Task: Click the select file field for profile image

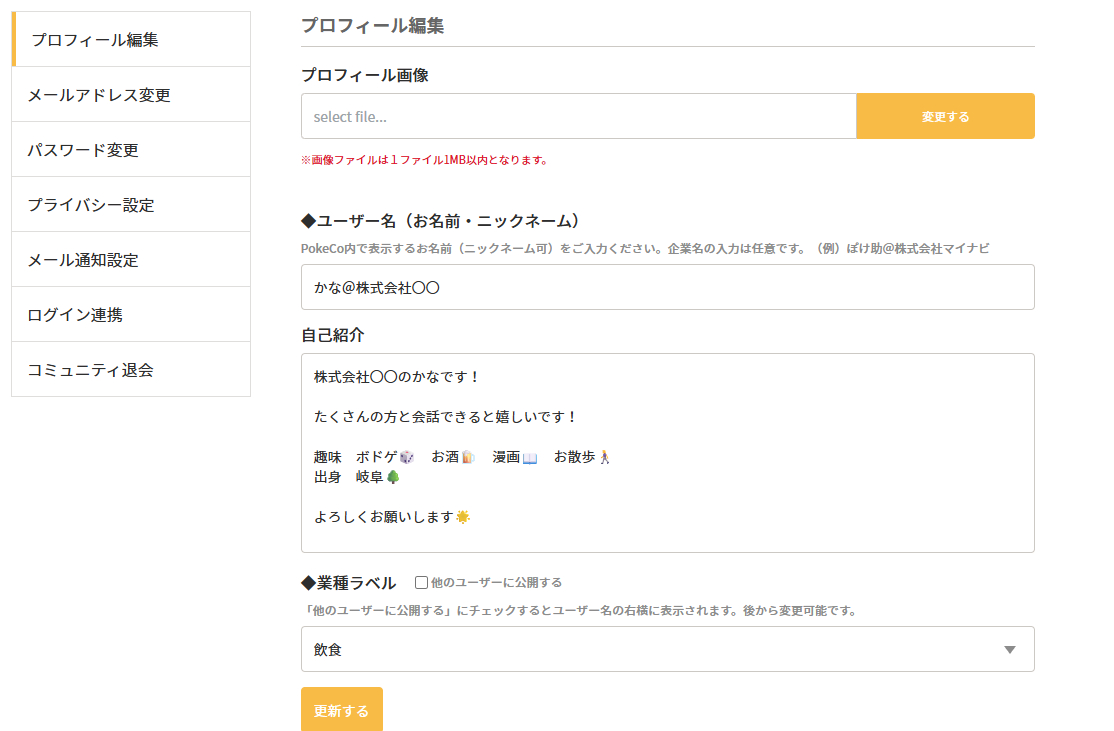Action: [x=578, y=116]
